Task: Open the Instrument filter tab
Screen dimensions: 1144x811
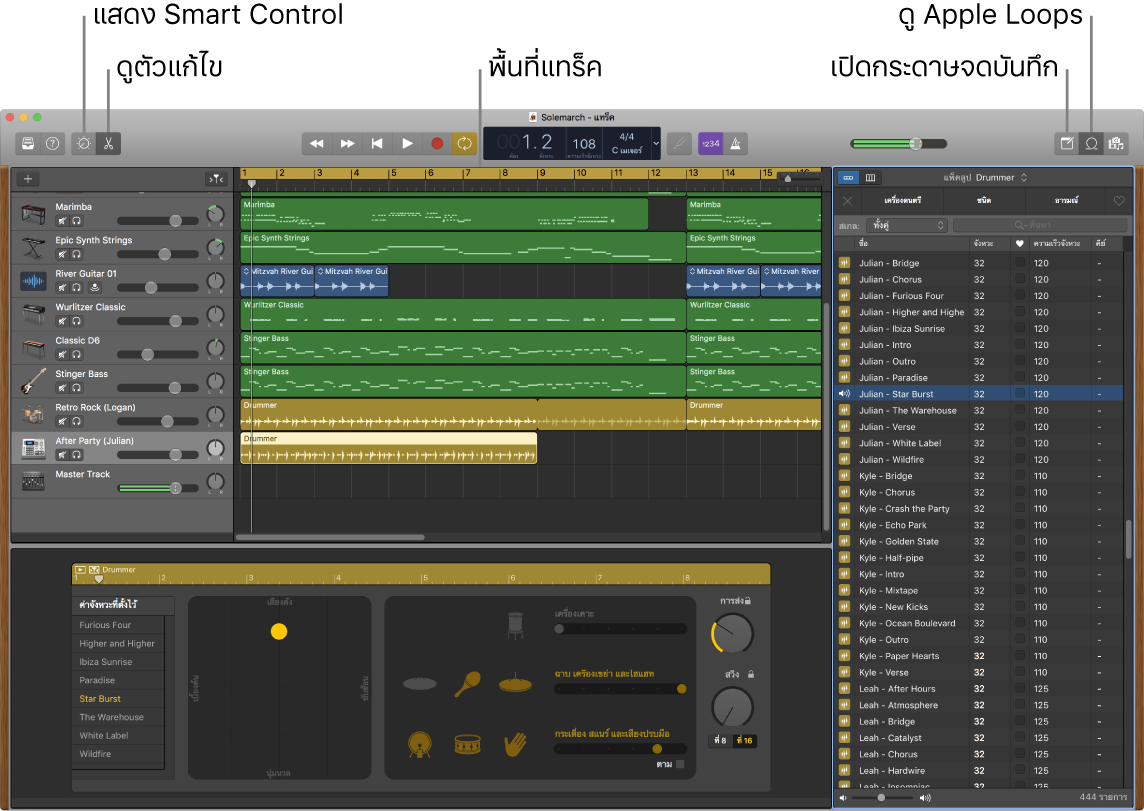Action: coord(903,200)
